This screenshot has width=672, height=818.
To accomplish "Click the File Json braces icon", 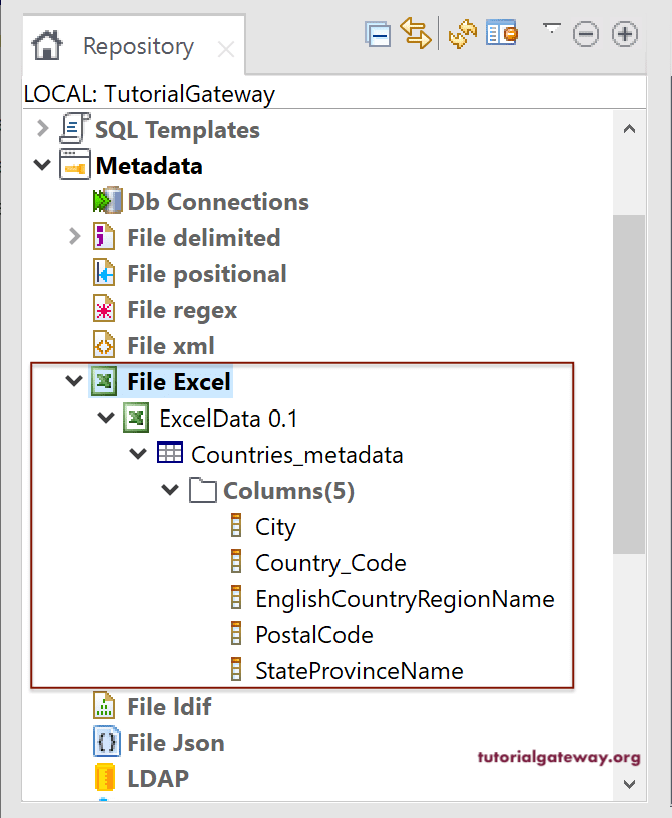I will pos(106,742).
